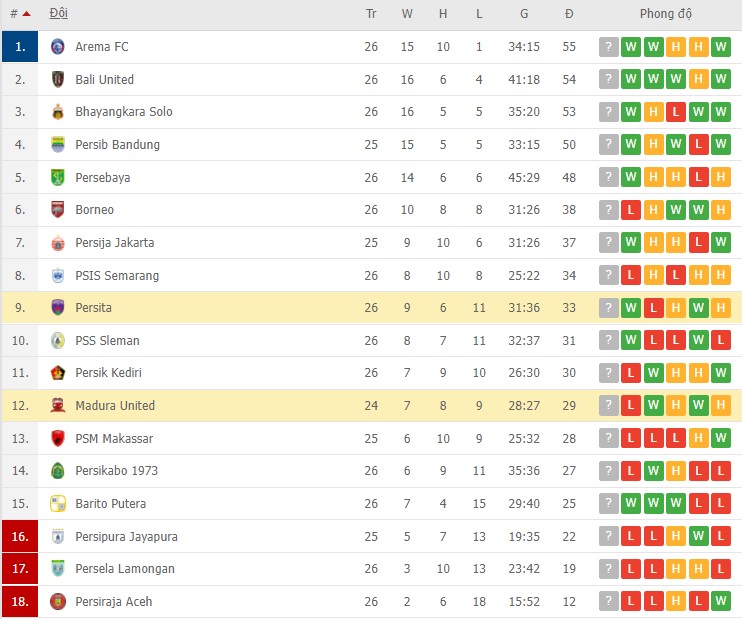Viewport: 742px width, 619px height.
Task: Sort standings by Đ points column
Action: tap(569, 14)
